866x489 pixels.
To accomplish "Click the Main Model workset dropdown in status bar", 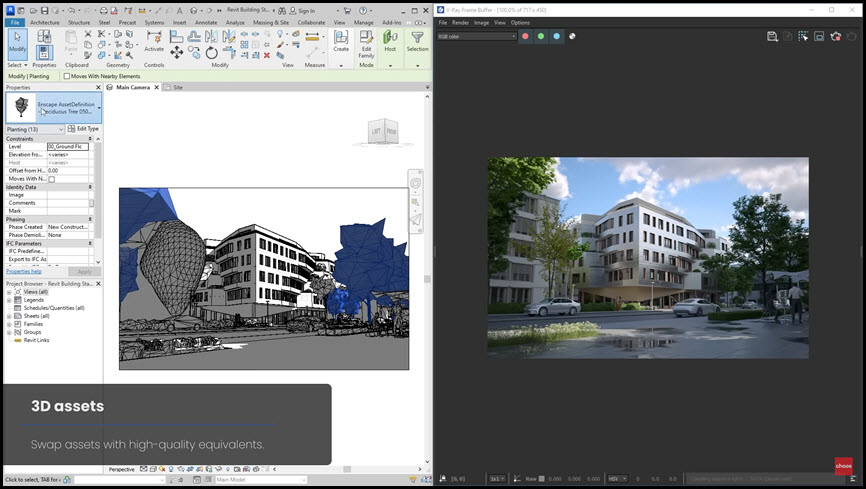I will pyautogui.click(x=260, y=480).
